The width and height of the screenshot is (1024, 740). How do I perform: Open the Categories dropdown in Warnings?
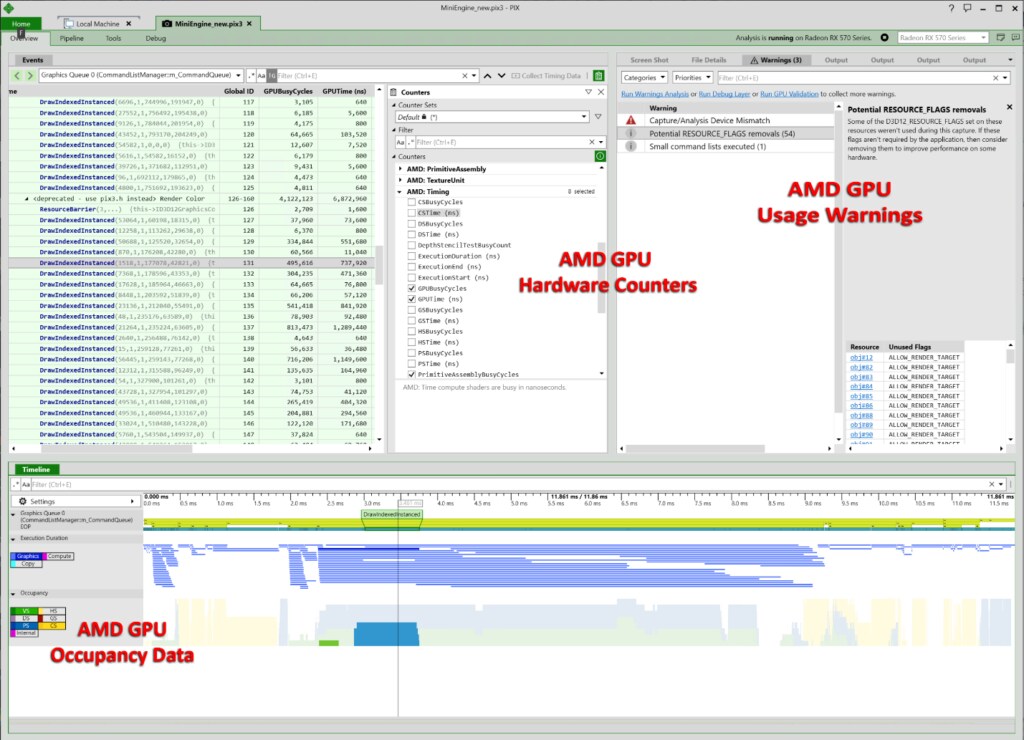tap(645, 77)
